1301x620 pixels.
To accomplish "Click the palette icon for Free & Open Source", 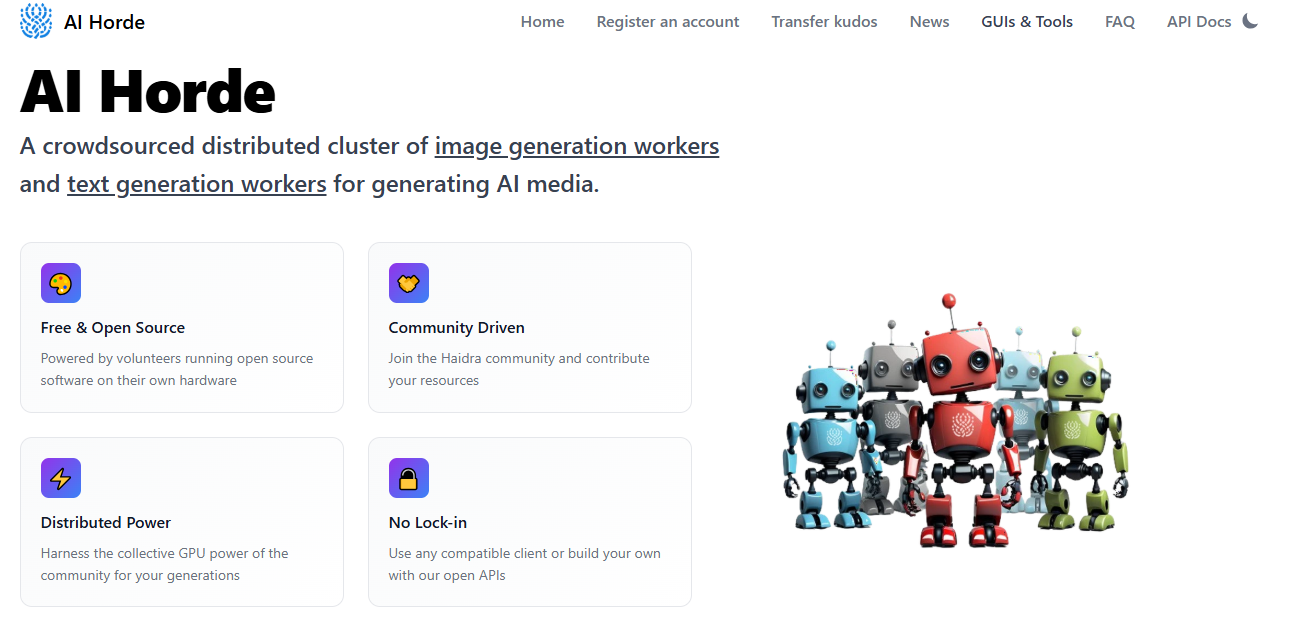I will tap(61, 283).
